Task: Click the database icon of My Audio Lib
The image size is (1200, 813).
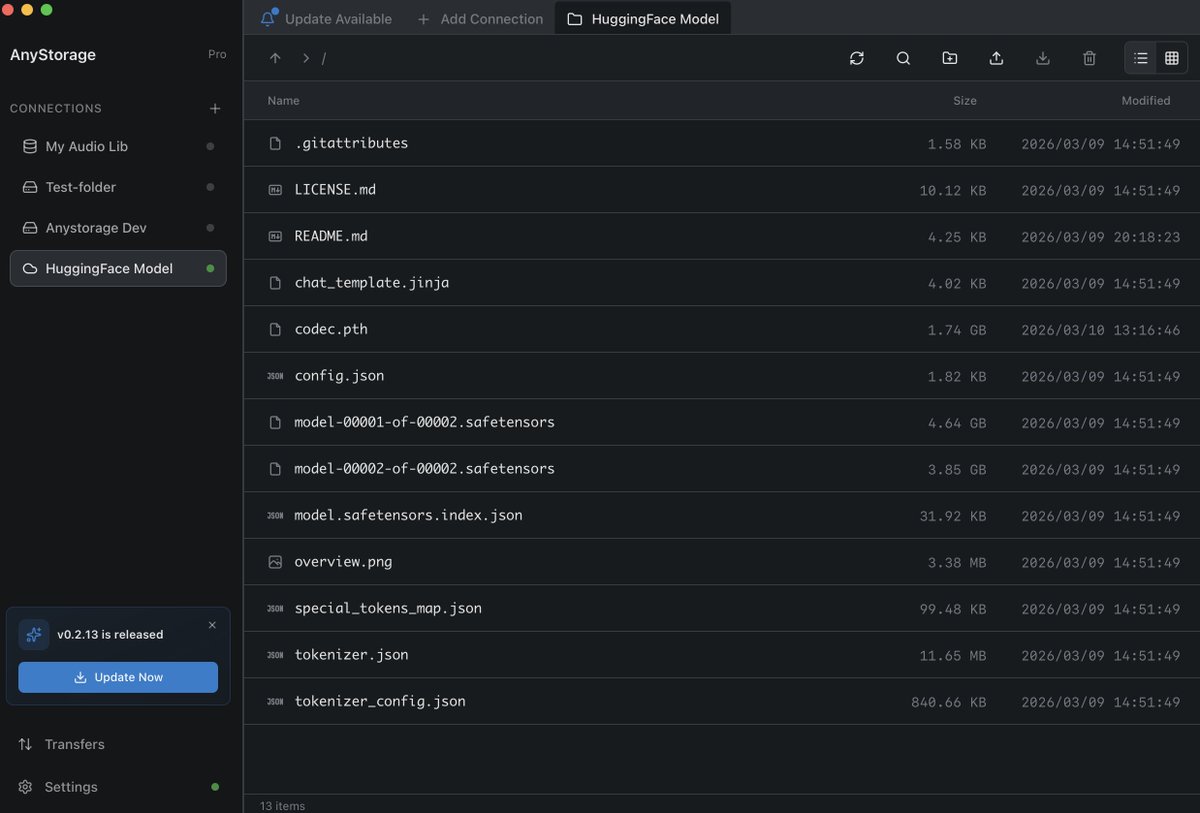Action: click(x=29, y=146)
